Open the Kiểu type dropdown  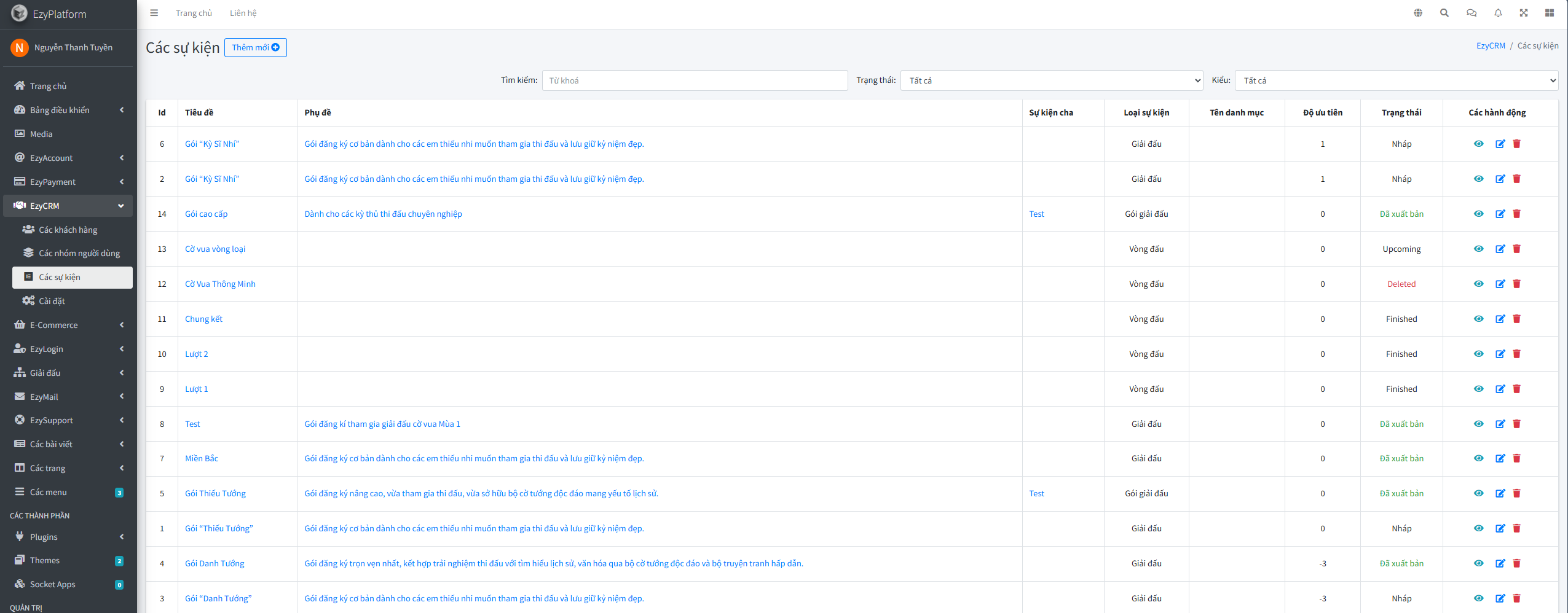tap(1396, 80)
